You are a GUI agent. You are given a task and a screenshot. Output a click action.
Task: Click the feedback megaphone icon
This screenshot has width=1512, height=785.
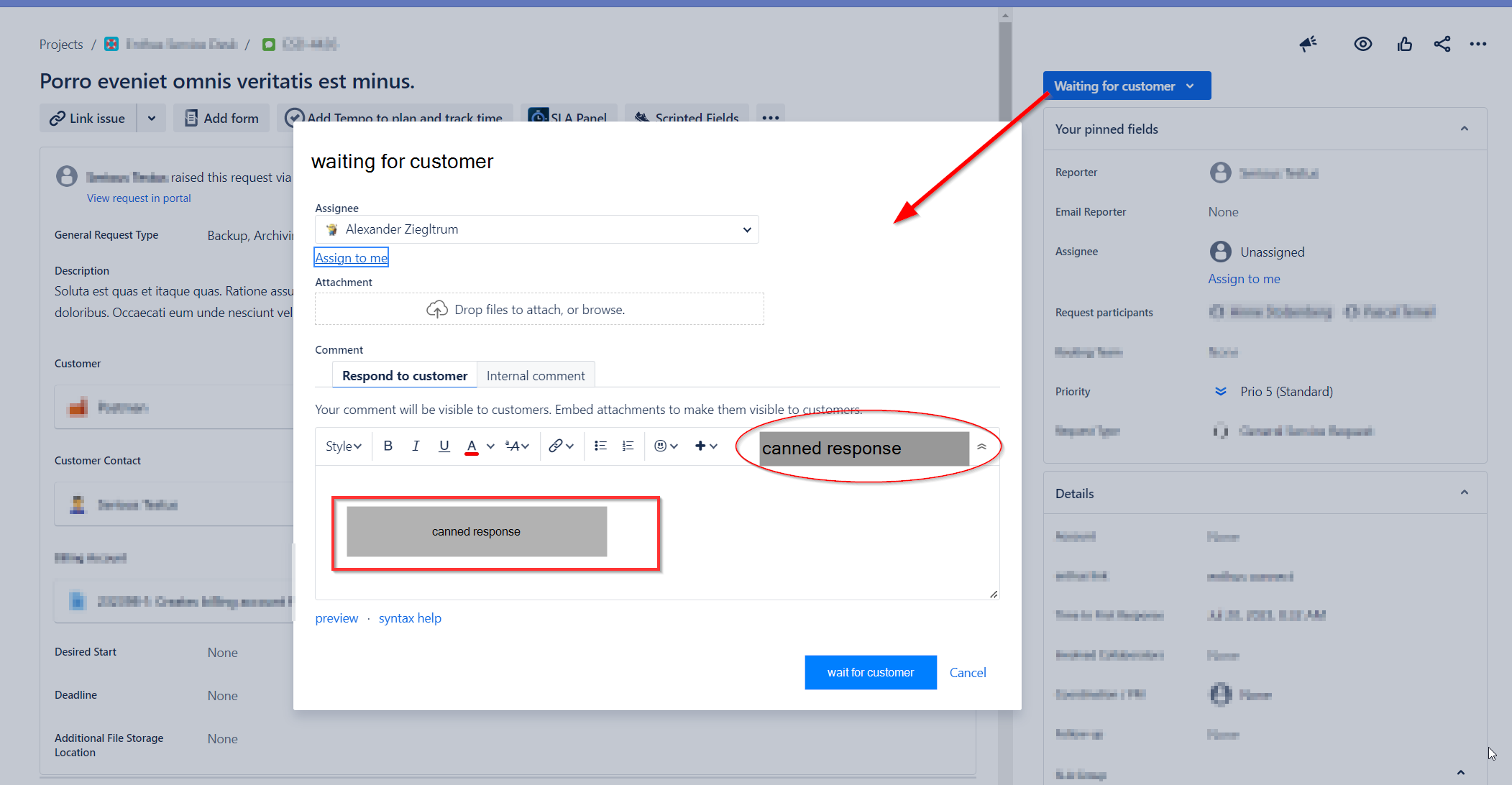tap(1308, 44)
